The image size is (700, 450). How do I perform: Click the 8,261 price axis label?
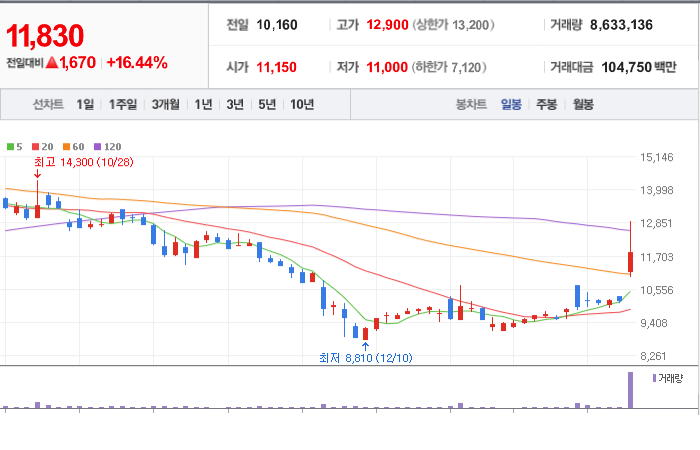654,356
